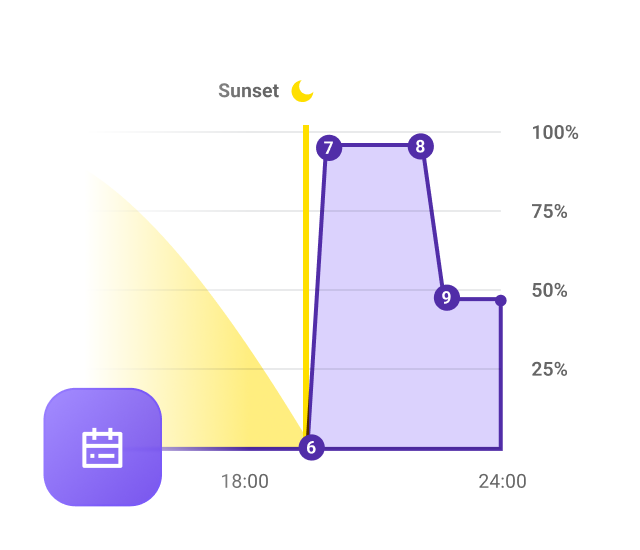Click the Sunset label text

[x=248, y=91]
